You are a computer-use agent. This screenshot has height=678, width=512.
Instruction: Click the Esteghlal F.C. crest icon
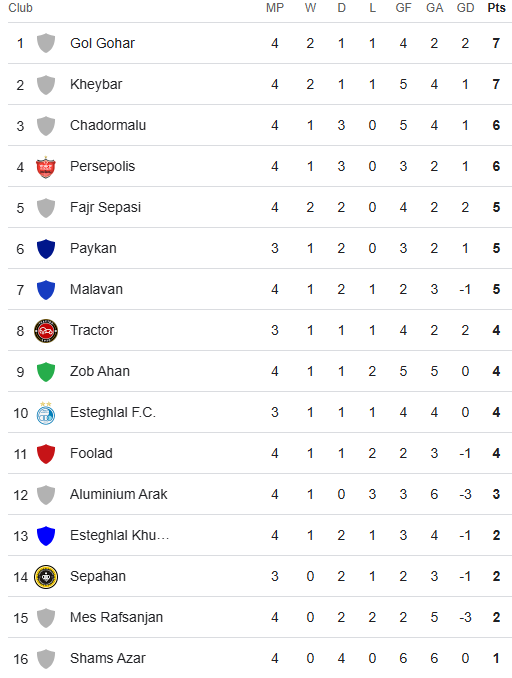[x=46, y=413]
